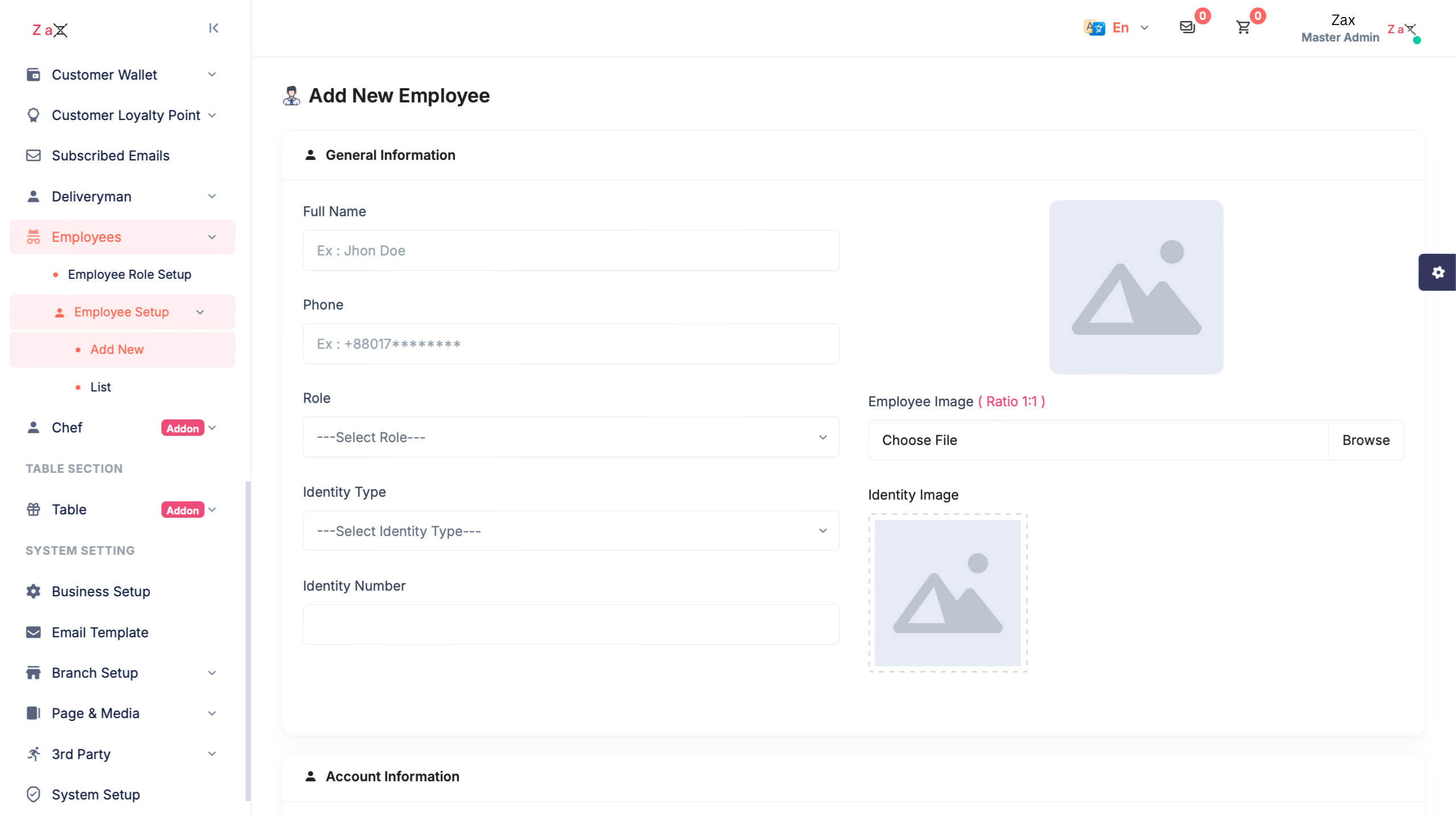Click the Business Setup sidebar icon
Image resolution: width=1456 pixels, height=816 pixels.
click(33, 591)
